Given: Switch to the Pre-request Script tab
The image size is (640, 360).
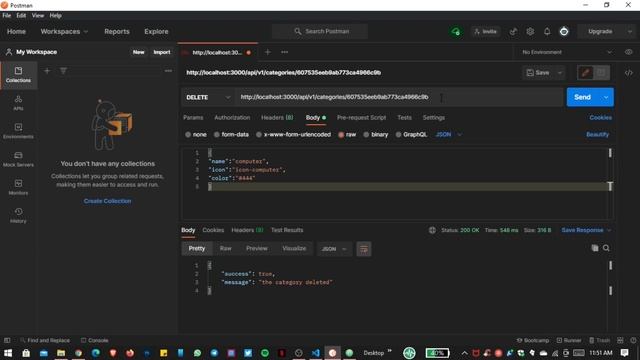Looking at the screenshot, I should (361, 118).
